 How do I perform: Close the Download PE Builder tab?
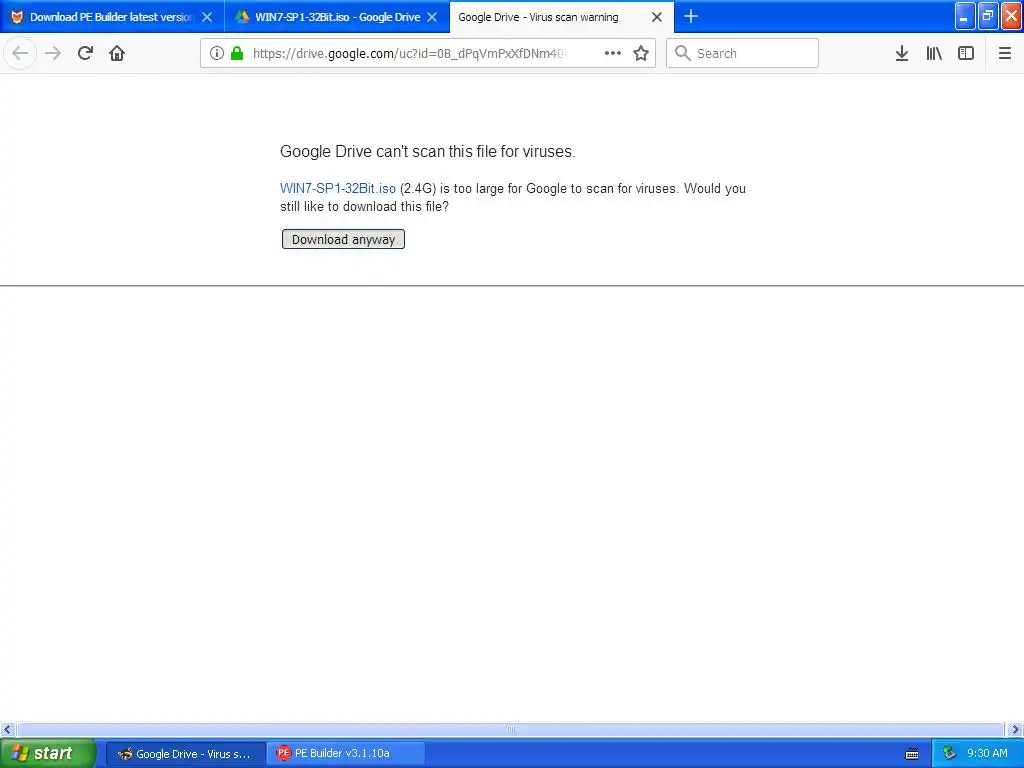(207, 17)
